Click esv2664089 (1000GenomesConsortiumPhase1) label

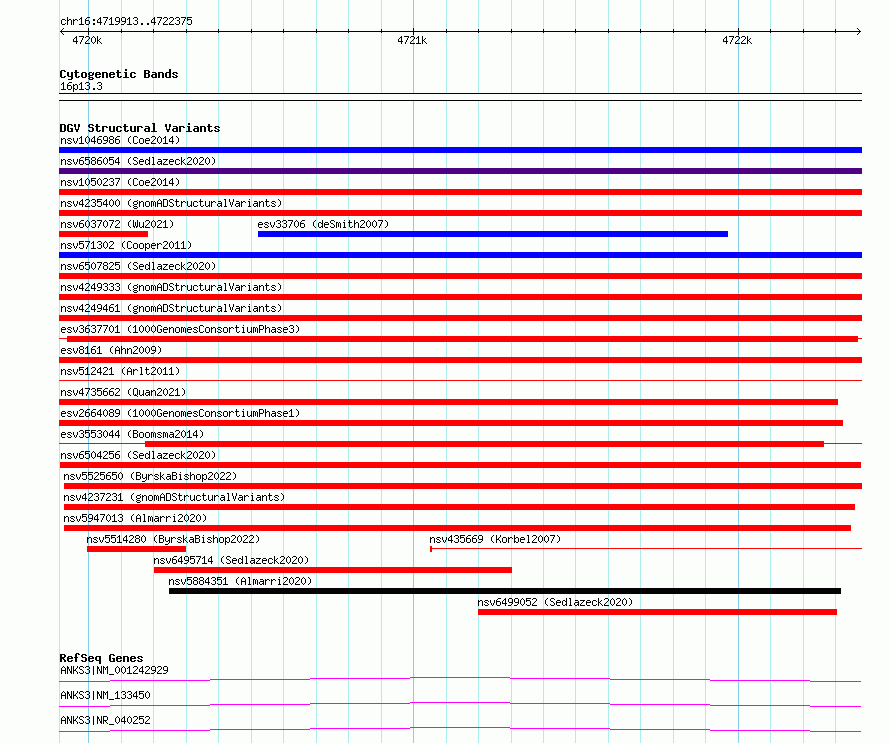pyautogui.click(x=180, y=413)
